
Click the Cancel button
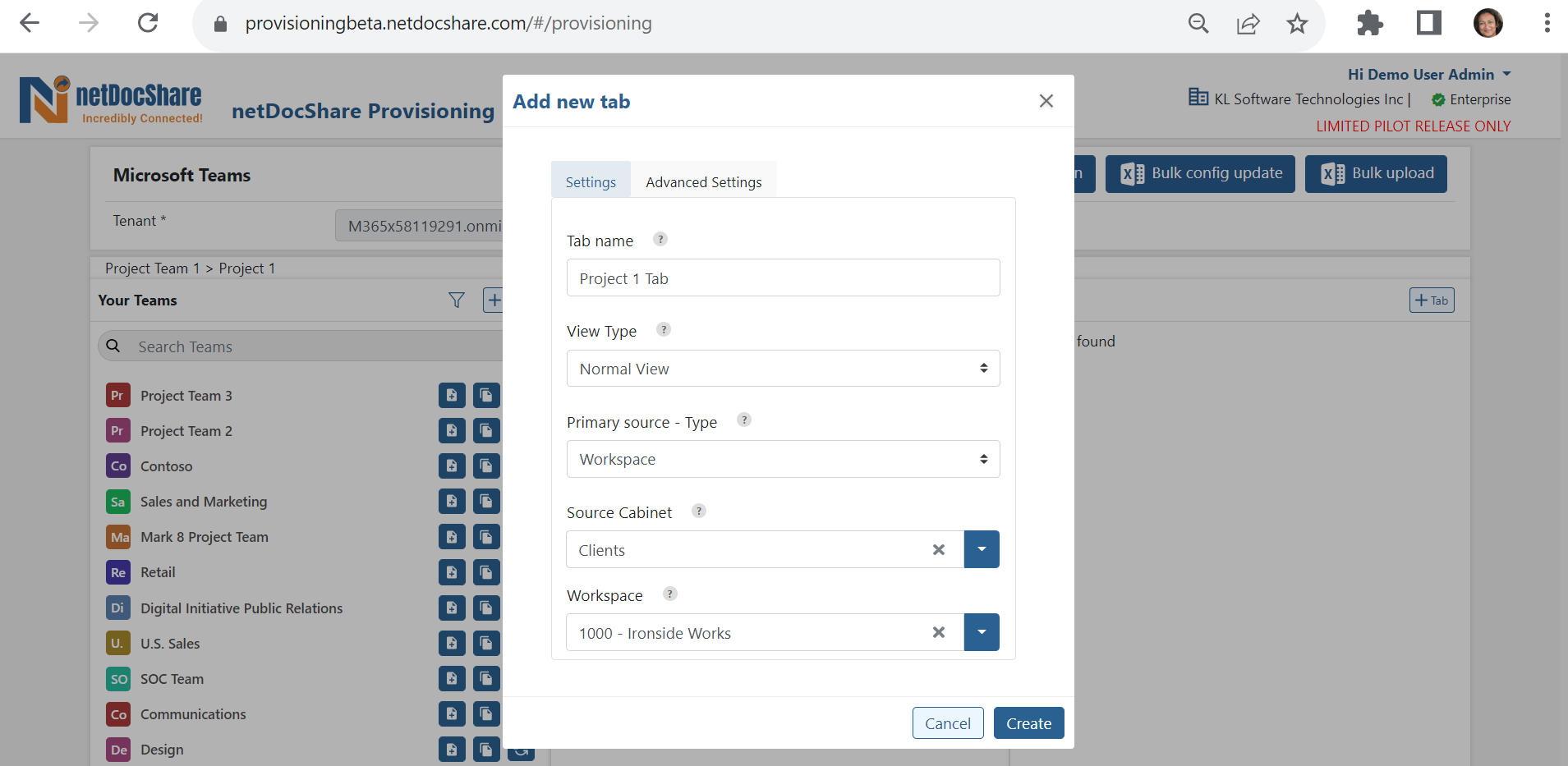[x=948, y=722]
